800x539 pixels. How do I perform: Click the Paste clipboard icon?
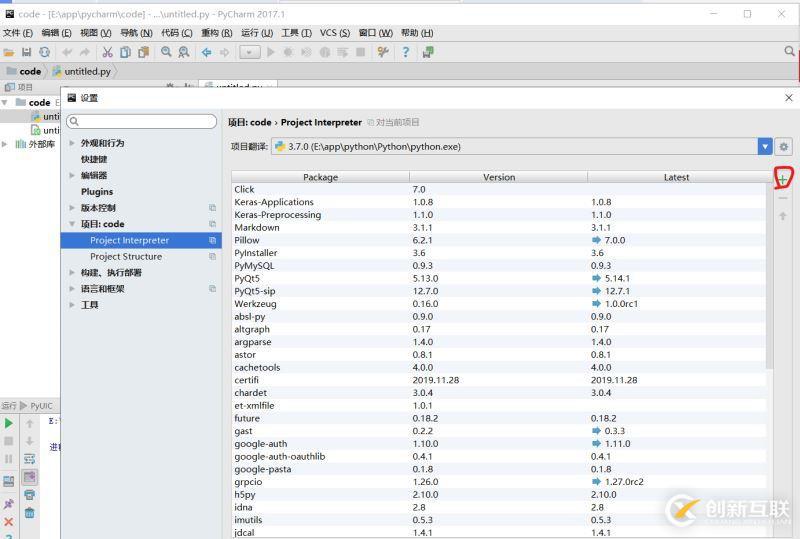click(143, 52)
